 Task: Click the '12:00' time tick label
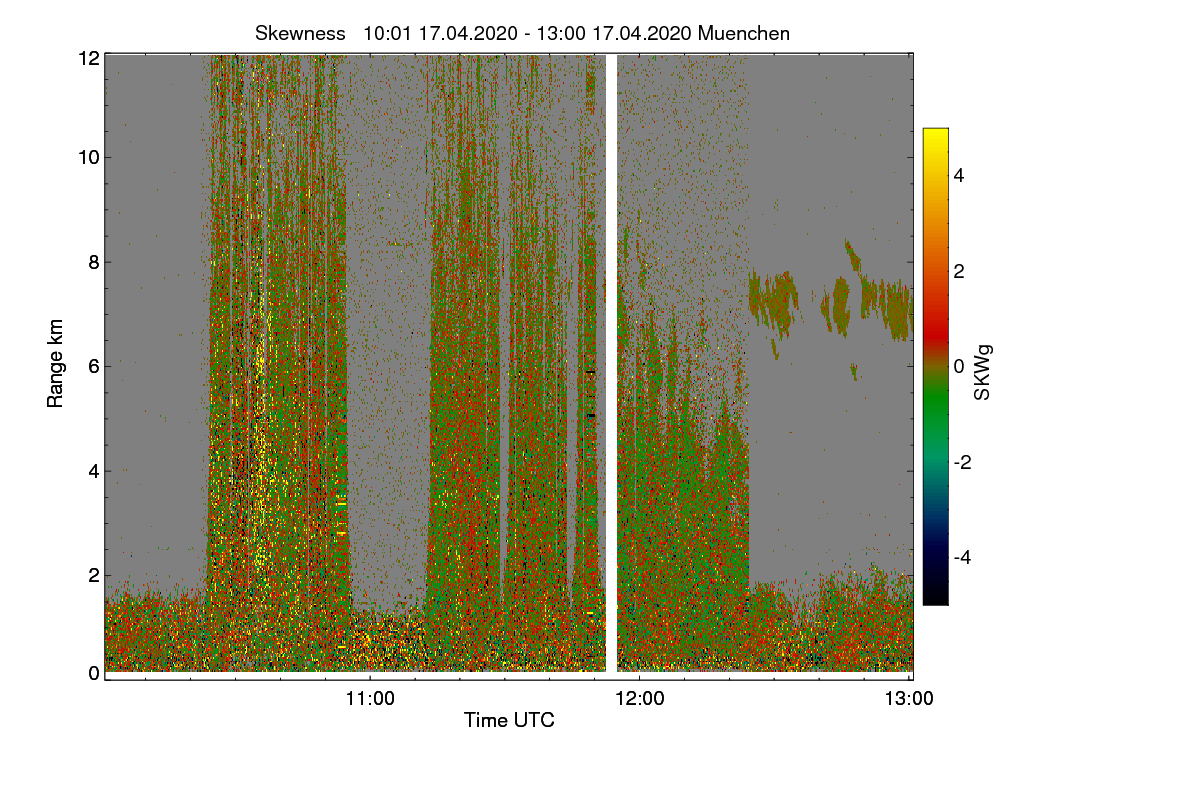[640, 699]
